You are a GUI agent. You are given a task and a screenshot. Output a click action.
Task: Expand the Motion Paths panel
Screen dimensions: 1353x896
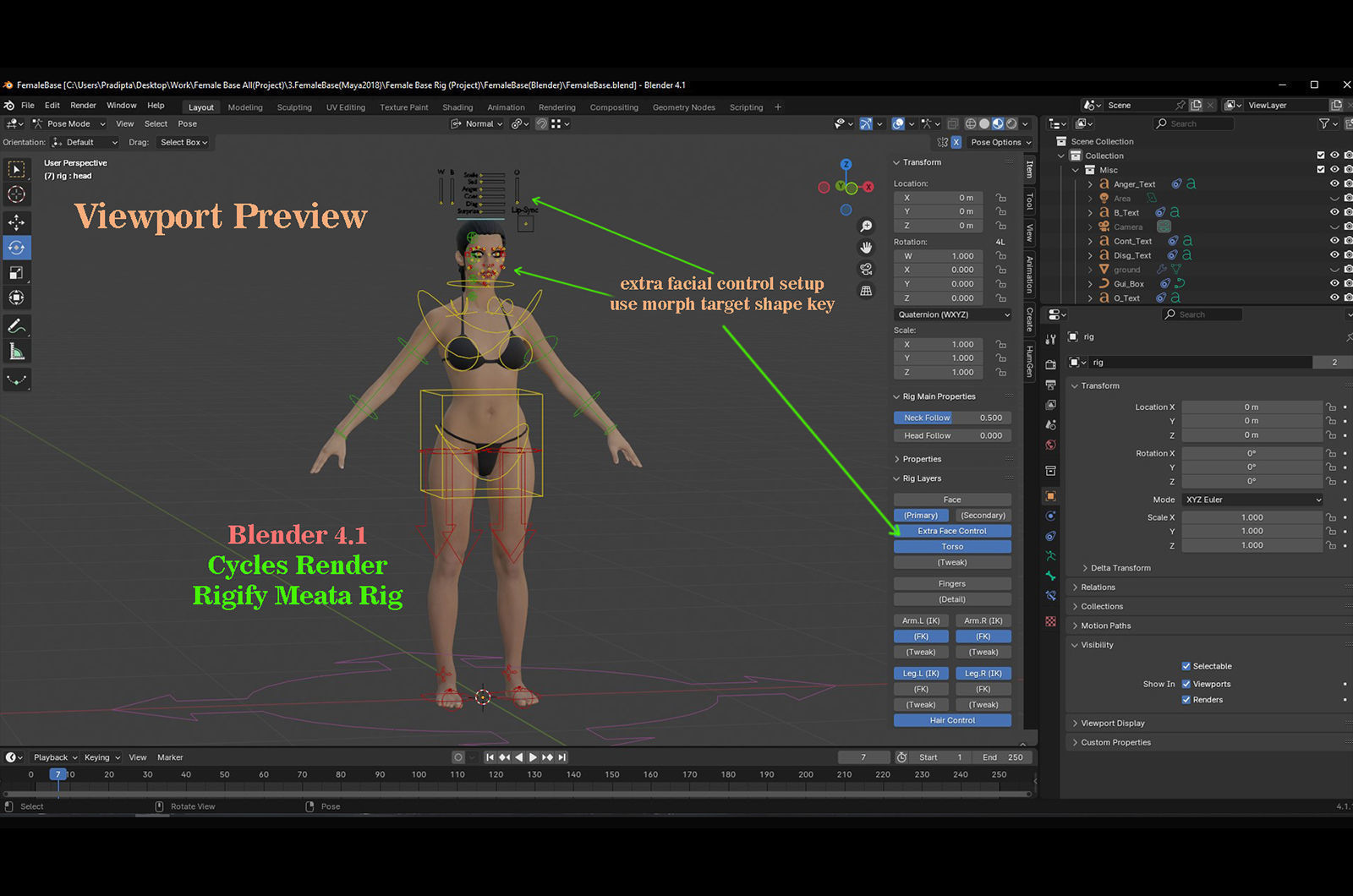click(1105, 626)
